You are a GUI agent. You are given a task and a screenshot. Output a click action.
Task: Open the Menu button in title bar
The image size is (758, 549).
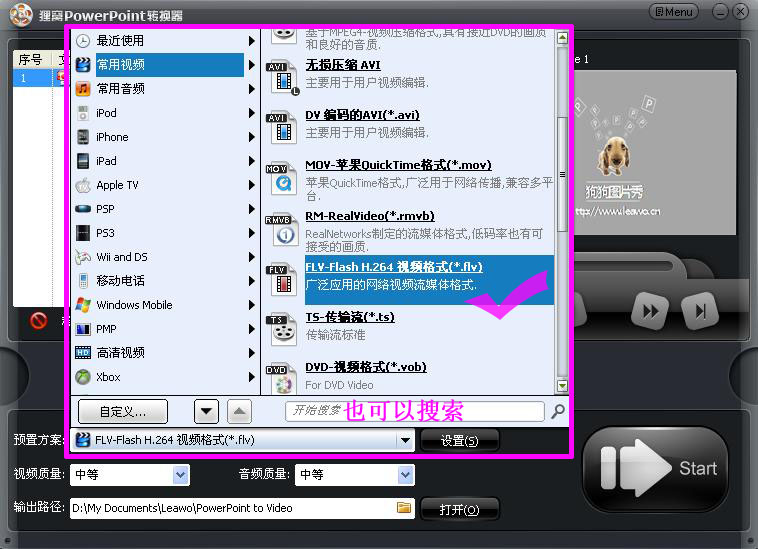(673, 12)
